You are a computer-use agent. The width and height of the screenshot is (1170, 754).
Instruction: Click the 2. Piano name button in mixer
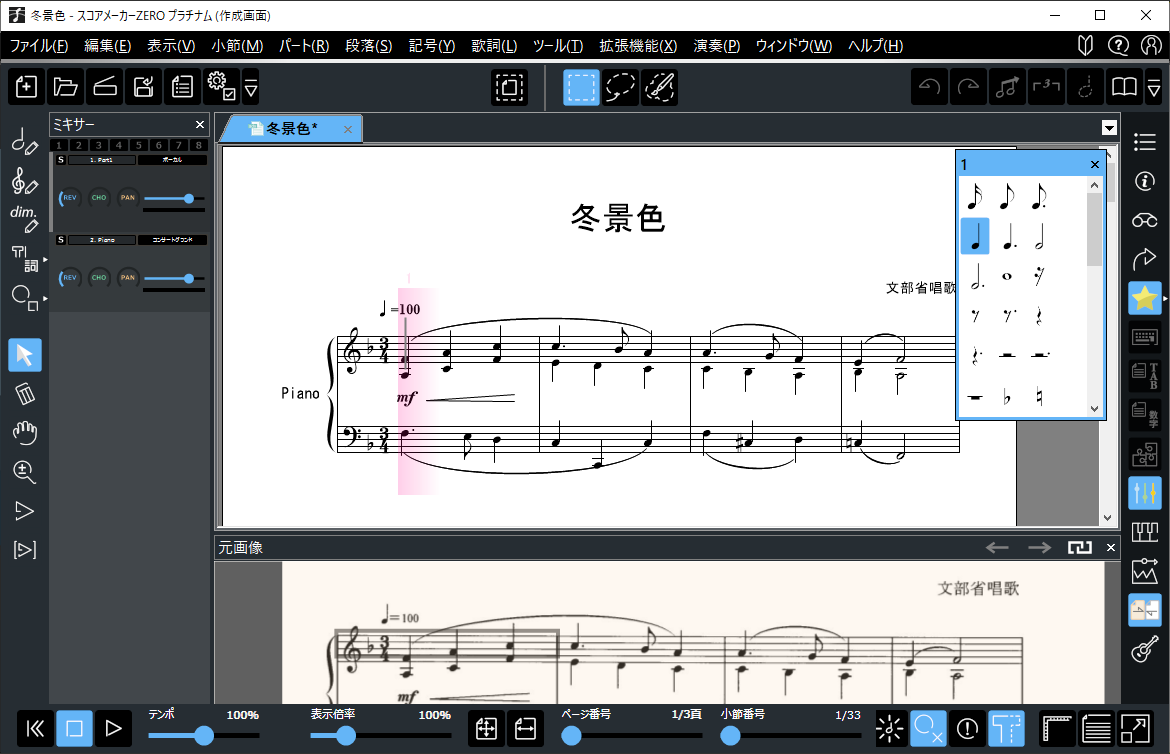pos(101,240)
